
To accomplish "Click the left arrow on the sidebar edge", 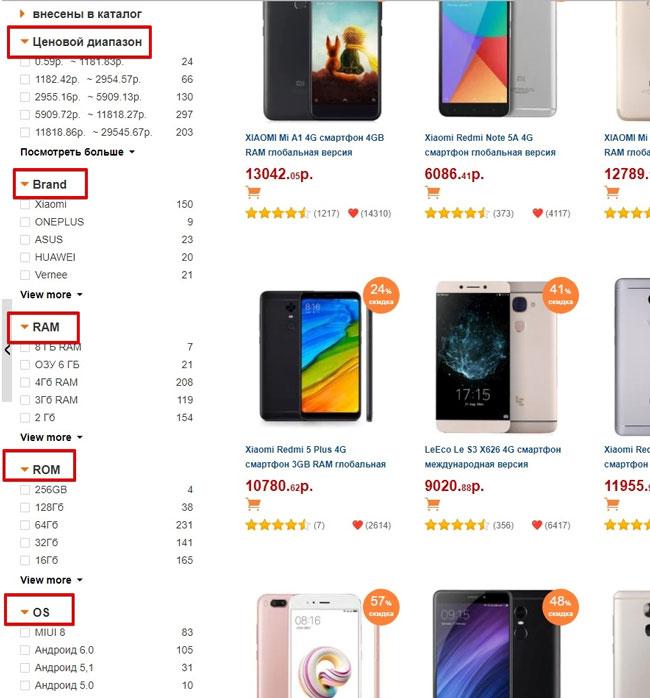I will [7, 350].
